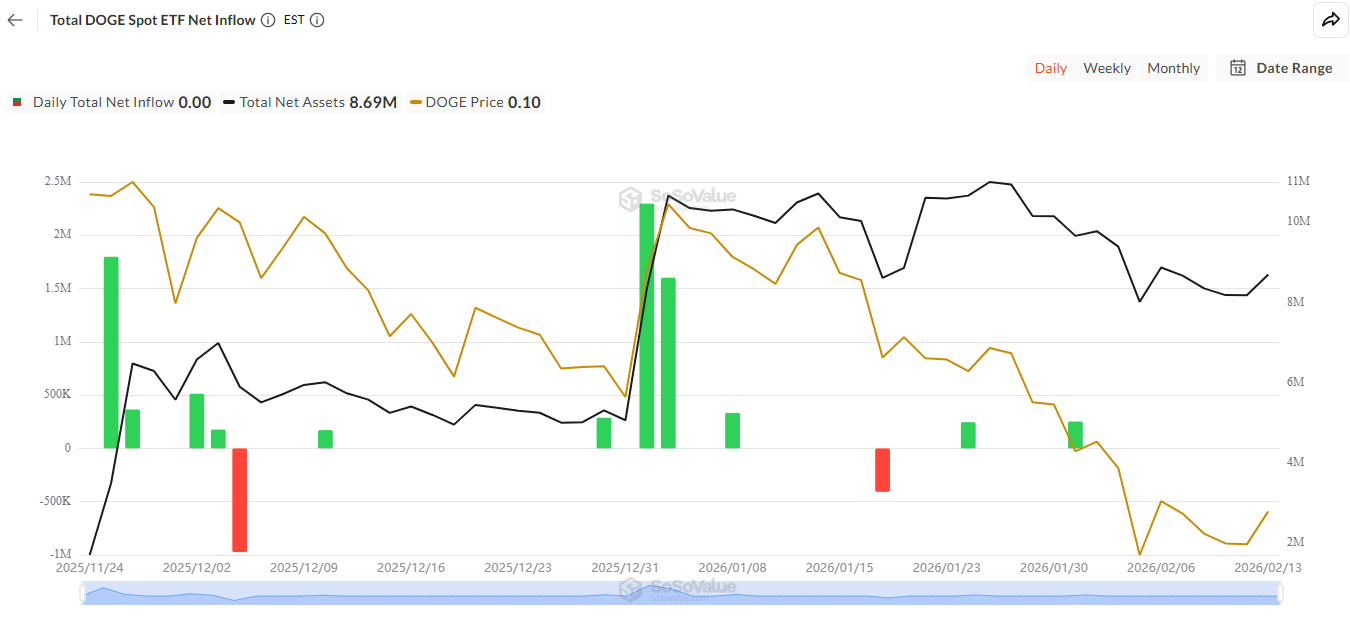Select the Daily tab

point(1051,68)
